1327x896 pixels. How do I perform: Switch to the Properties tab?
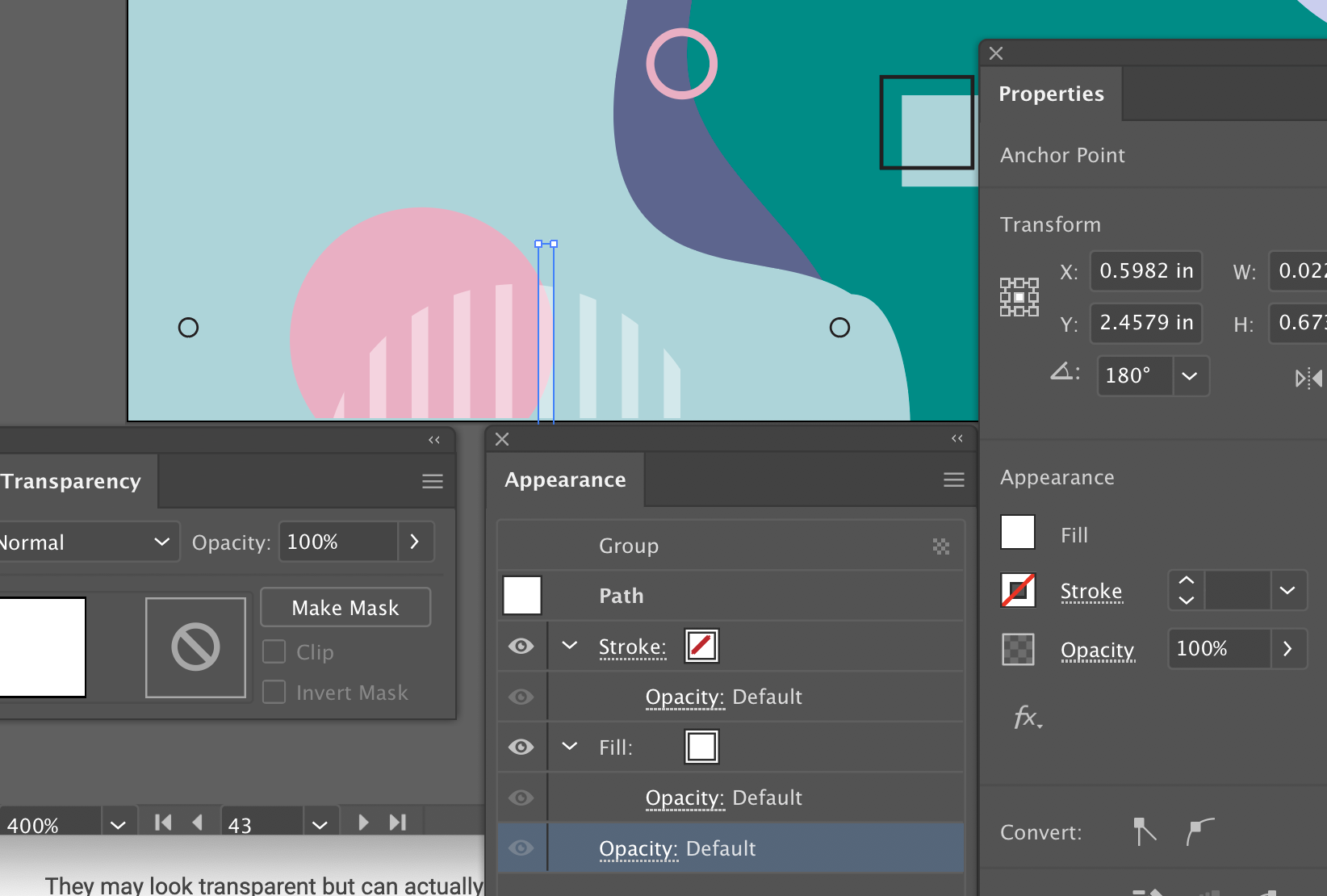(x=1051, y=94)
